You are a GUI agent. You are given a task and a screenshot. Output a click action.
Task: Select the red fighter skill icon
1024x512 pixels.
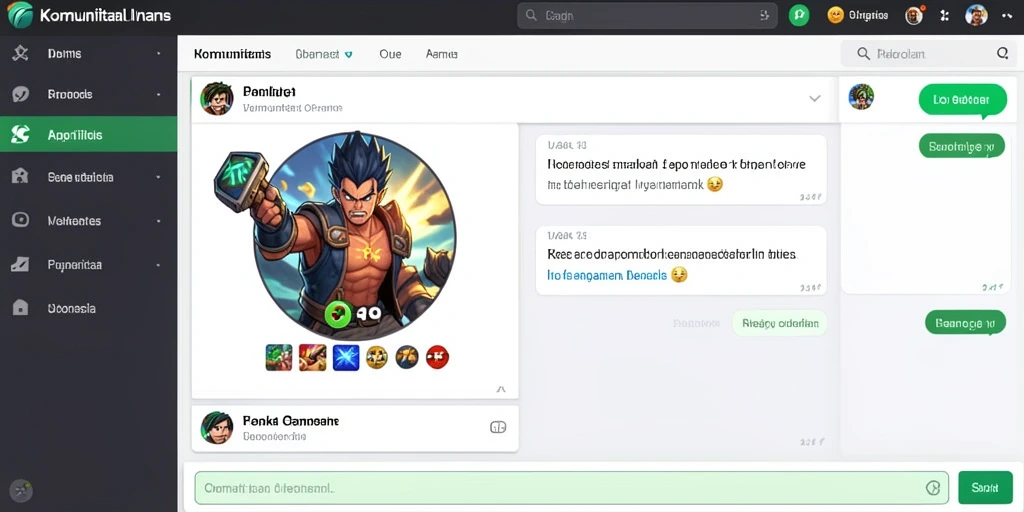(312, 357)
